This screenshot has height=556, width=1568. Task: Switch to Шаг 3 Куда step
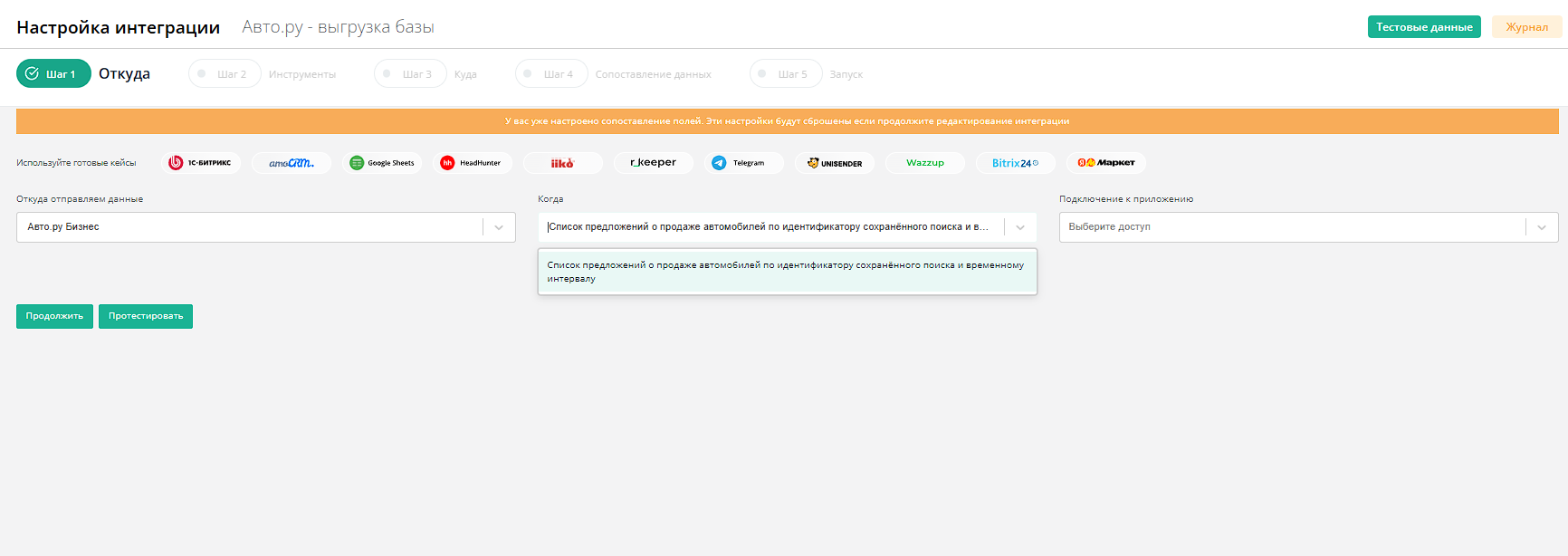pyautogui.click(x=425, y=73)
